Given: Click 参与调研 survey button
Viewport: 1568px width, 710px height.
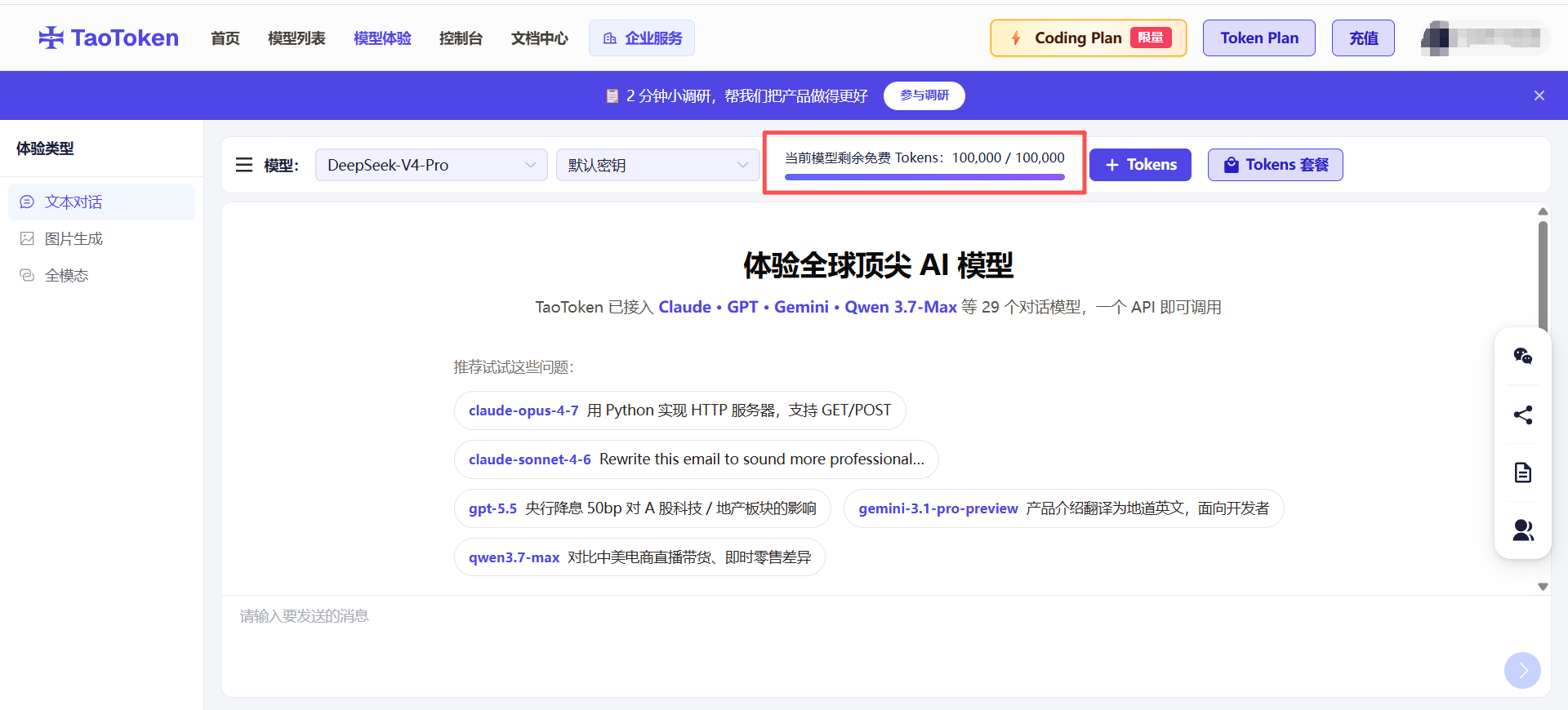Looking at the screenshot, I should [924, 95].
